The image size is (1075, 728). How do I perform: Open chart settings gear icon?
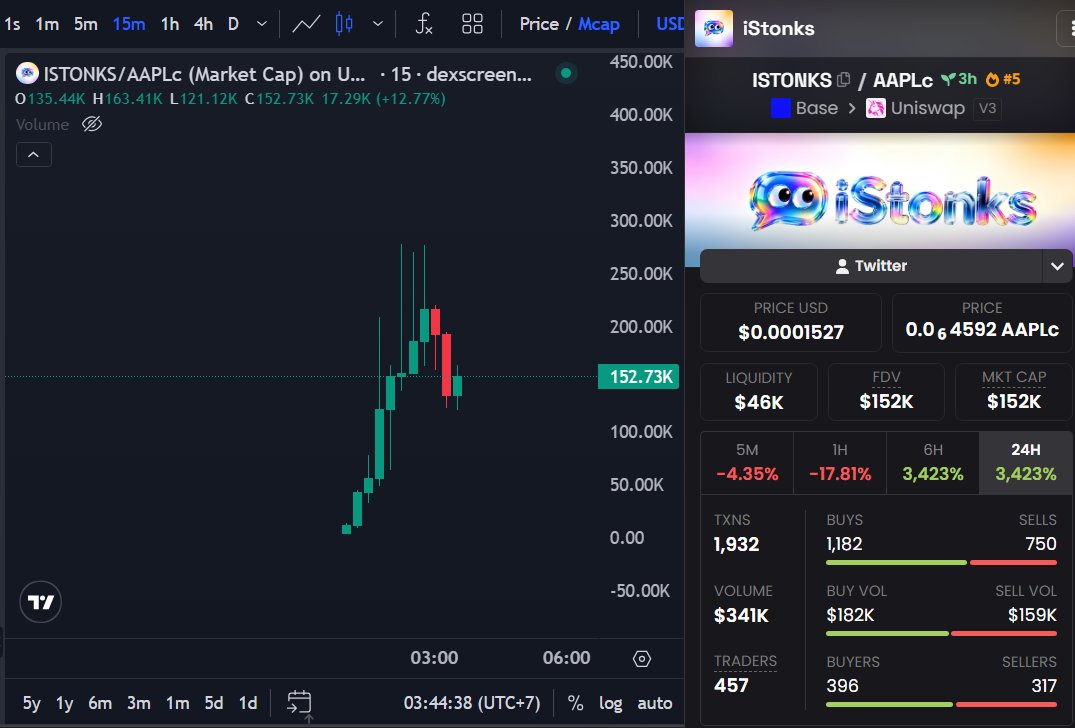[x=642, y=659]
